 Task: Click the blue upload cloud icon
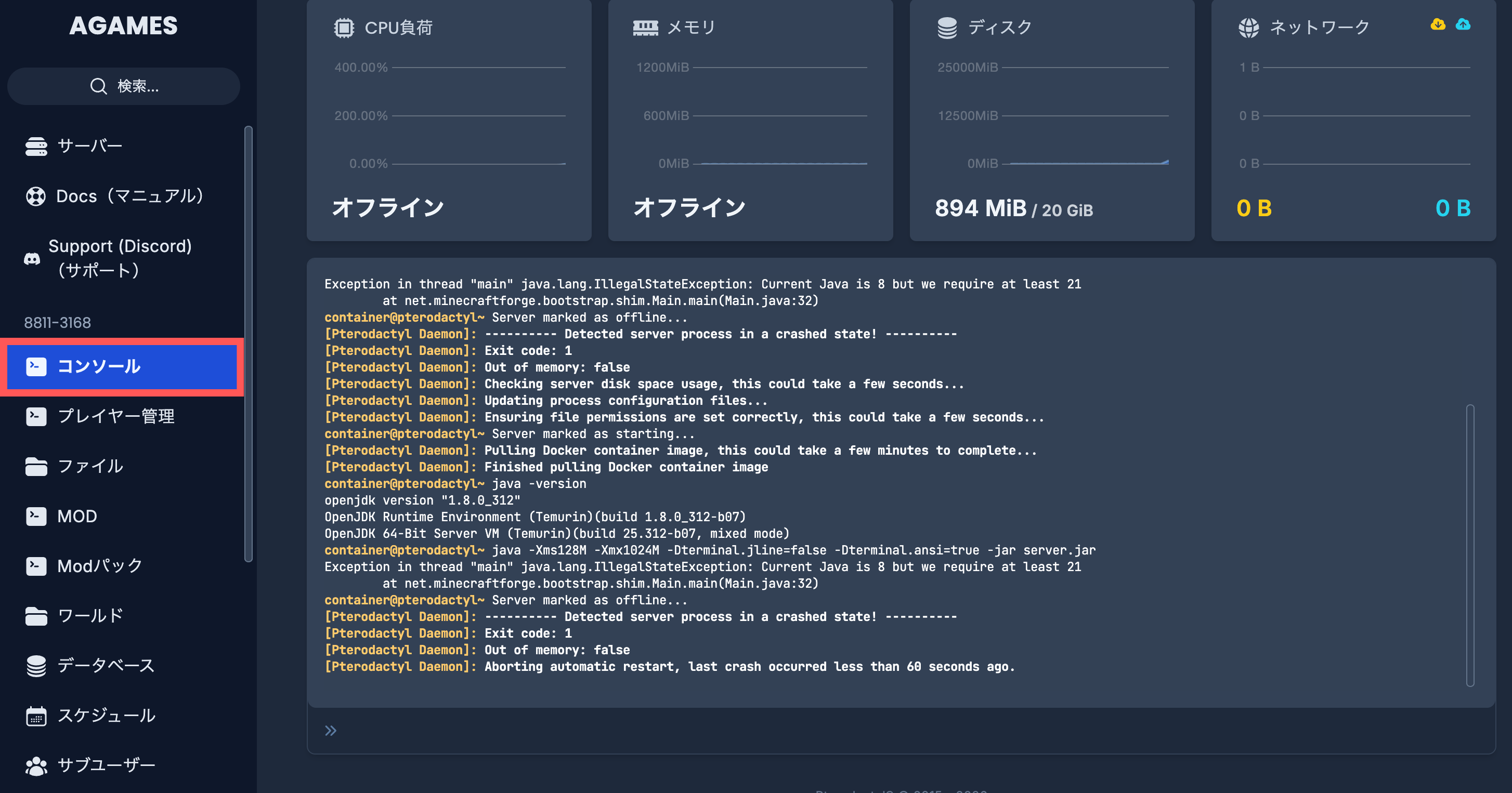1463,24
